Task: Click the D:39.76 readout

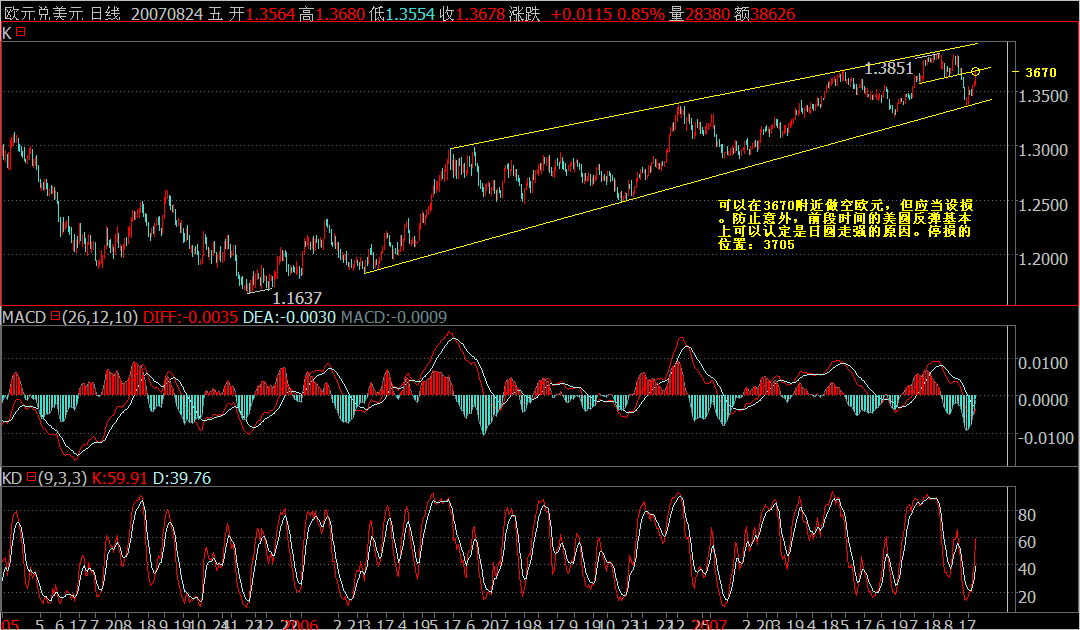Action: [182, 478]
